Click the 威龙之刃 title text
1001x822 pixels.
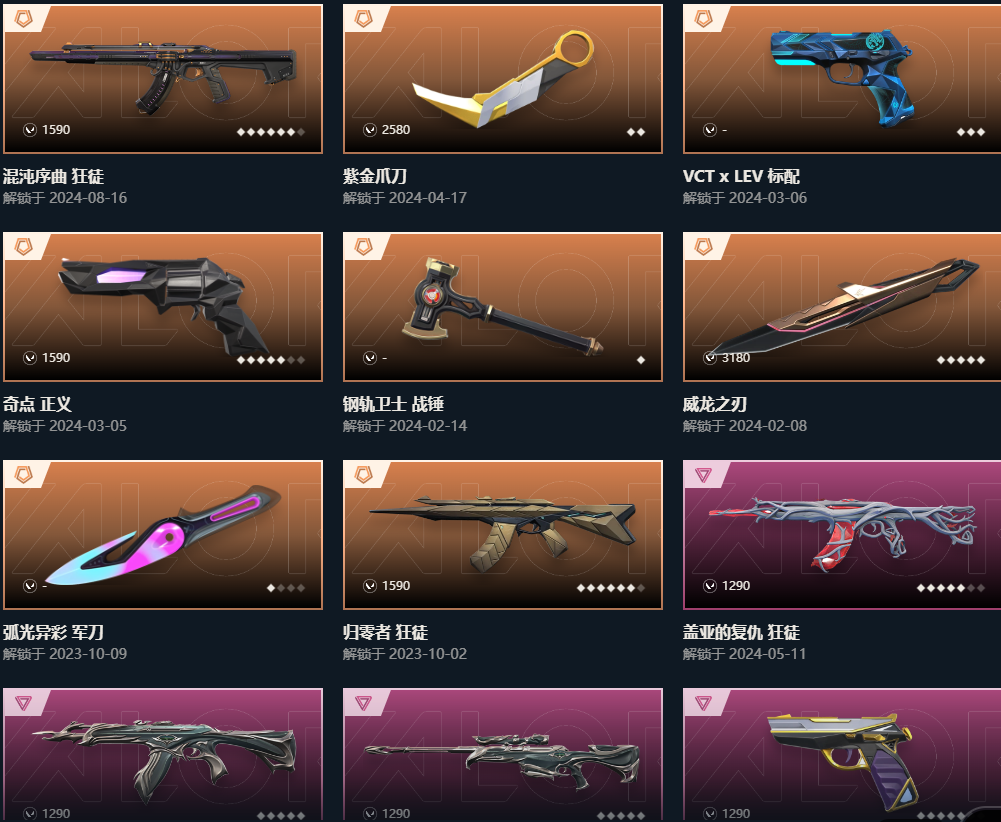pyautogui.click(x=714, y=404)
